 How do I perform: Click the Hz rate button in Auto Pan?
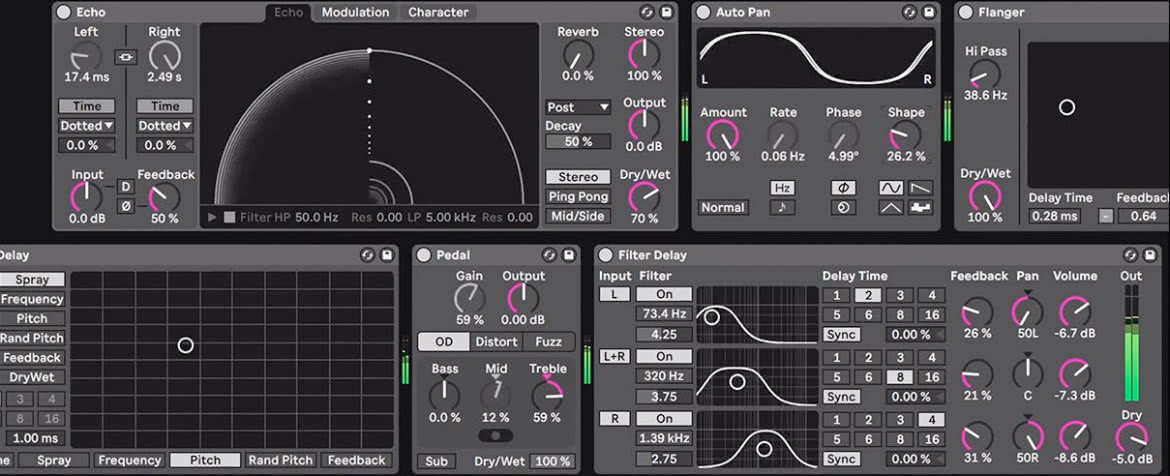click(782, 187)
